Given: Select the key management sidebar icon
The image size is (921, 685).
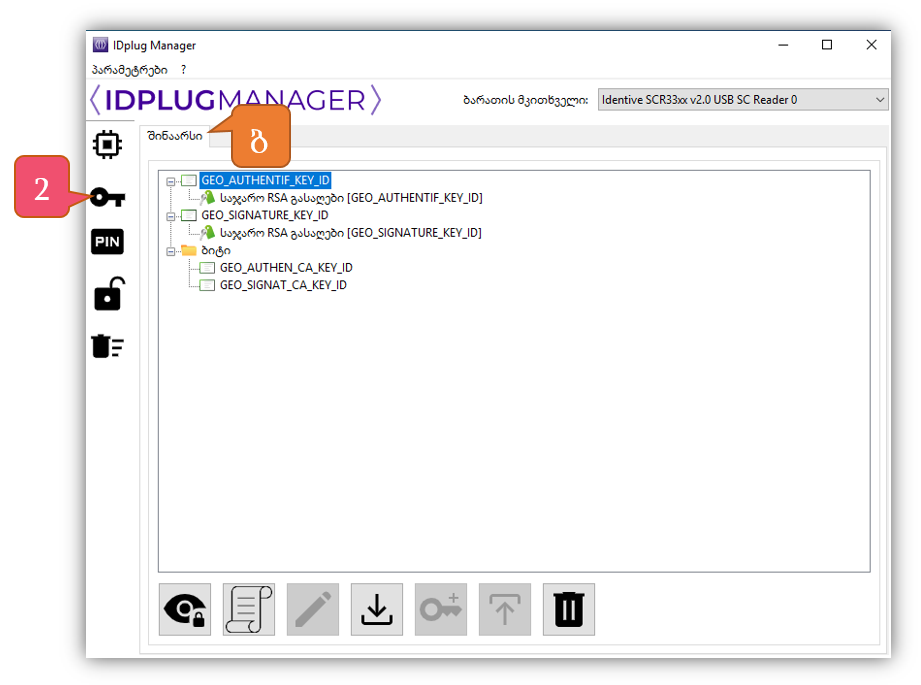Looking at the screenshot, I should [x=107, y=197].
